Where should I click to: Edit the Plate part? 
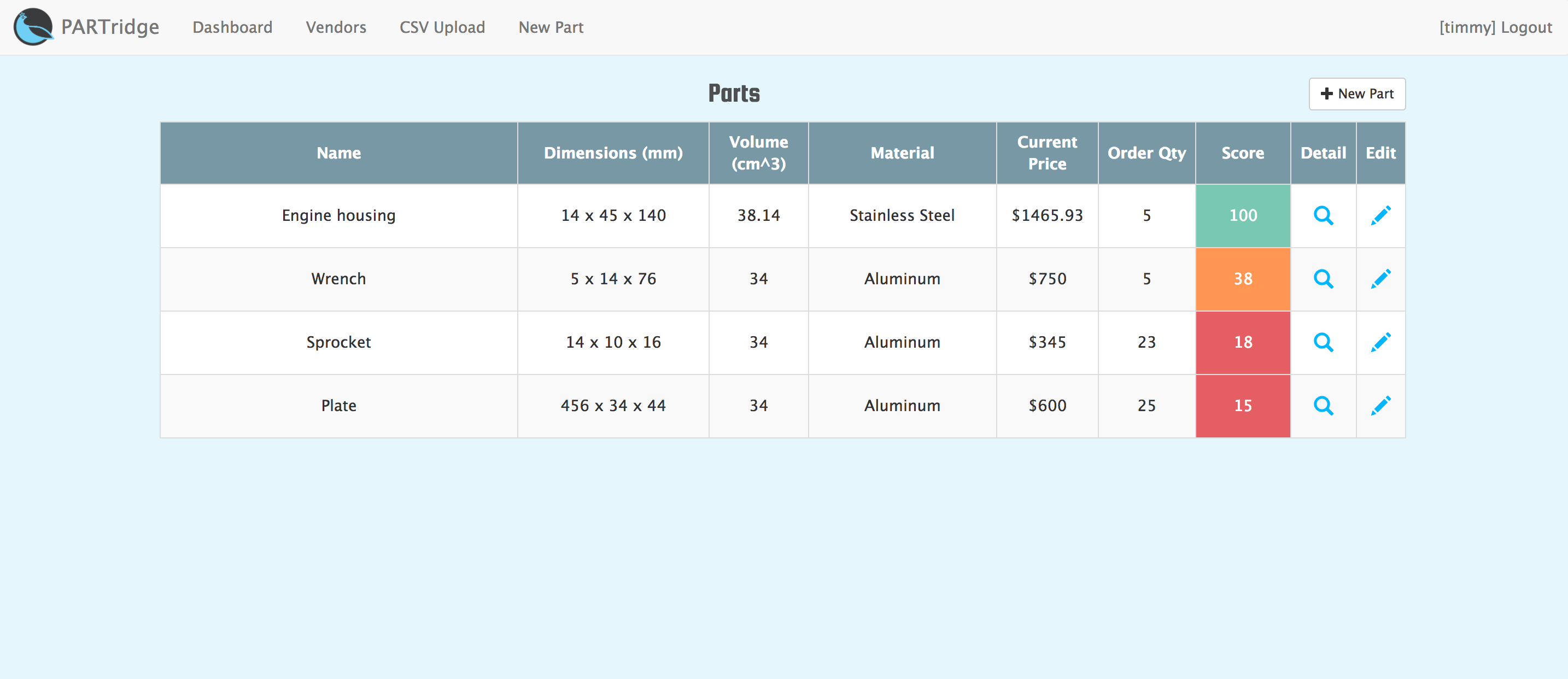point(1380,405)
